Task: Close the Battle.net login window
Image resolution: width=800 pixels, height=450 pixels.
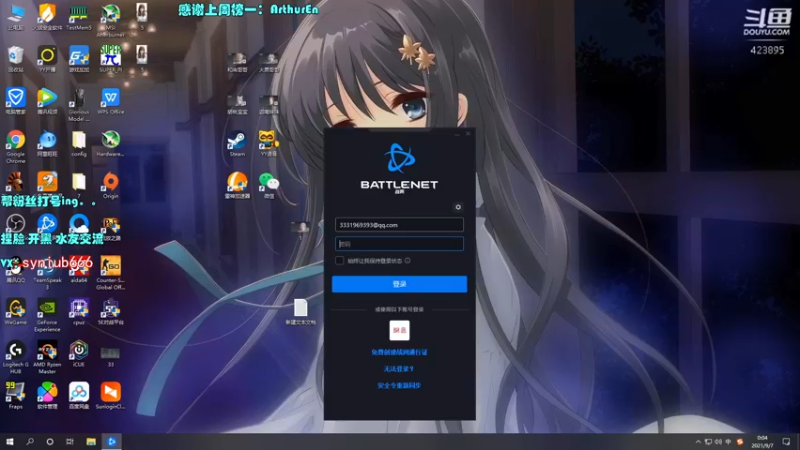Action: pyautogui.click(x=468, y=134)
